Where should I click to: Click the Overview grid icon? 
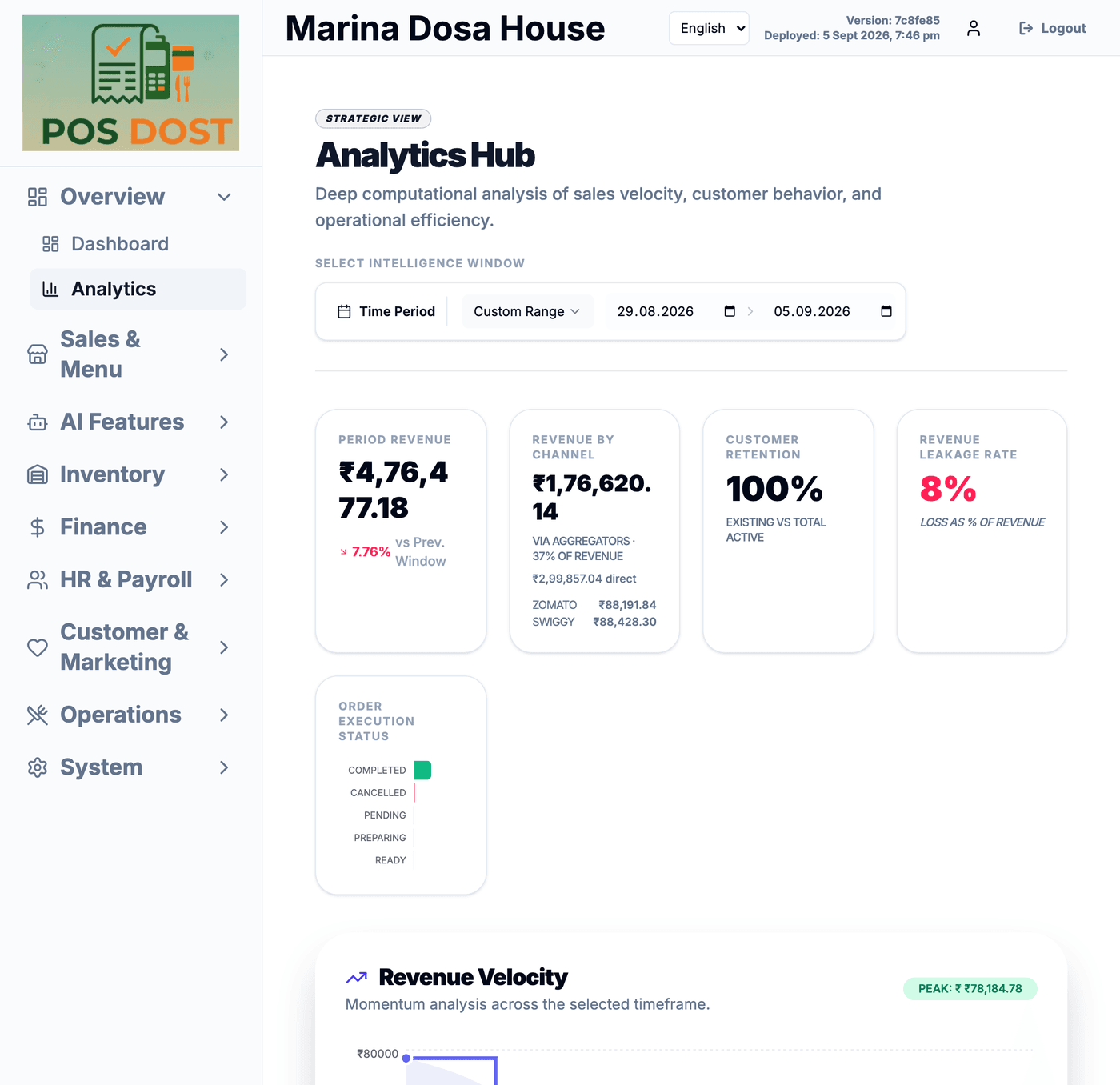(38, 197)
